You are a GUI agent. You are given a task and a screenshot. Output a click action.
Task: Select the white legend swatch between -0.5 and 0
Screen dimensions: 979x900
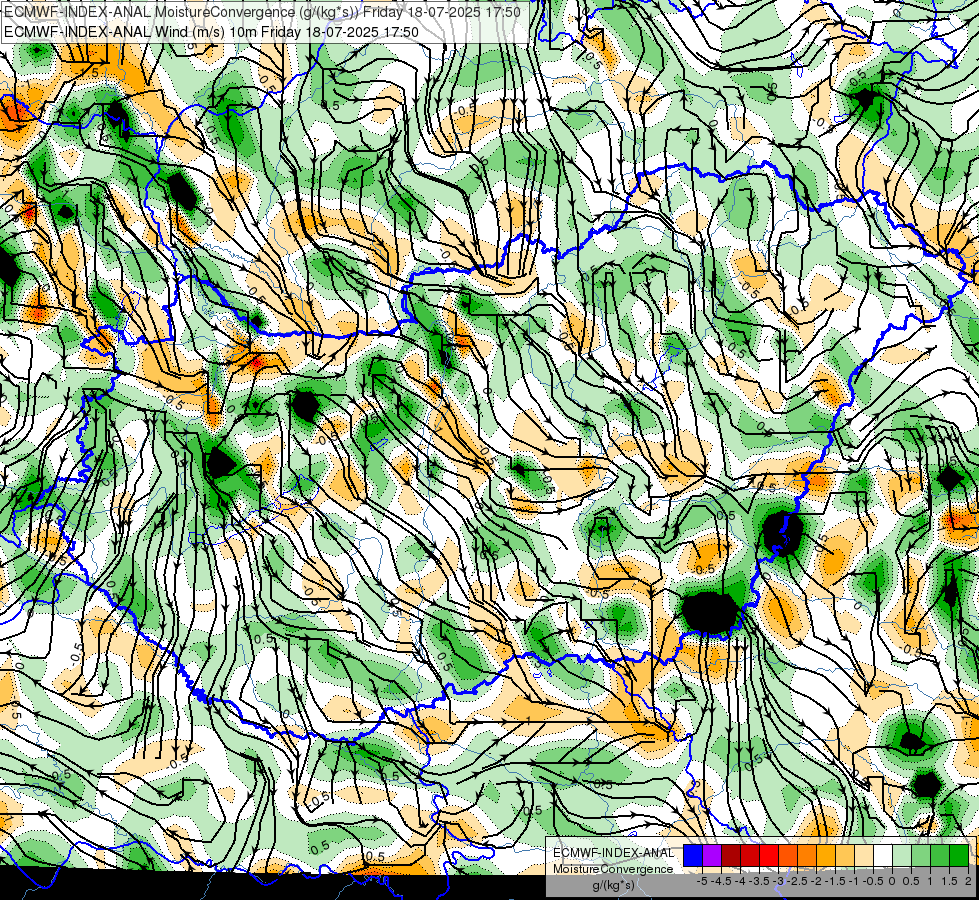883,855
